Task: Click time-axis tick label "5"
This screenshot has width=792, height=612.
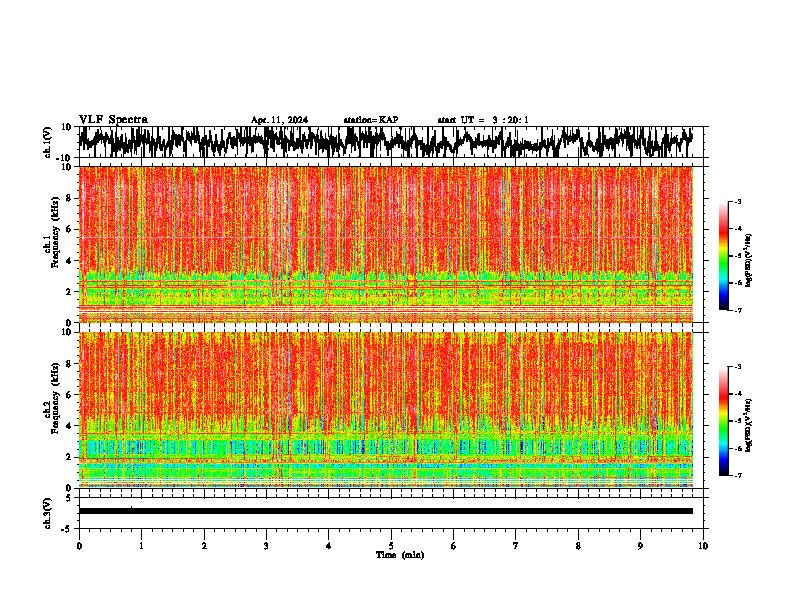Action: tap(391, 546)
